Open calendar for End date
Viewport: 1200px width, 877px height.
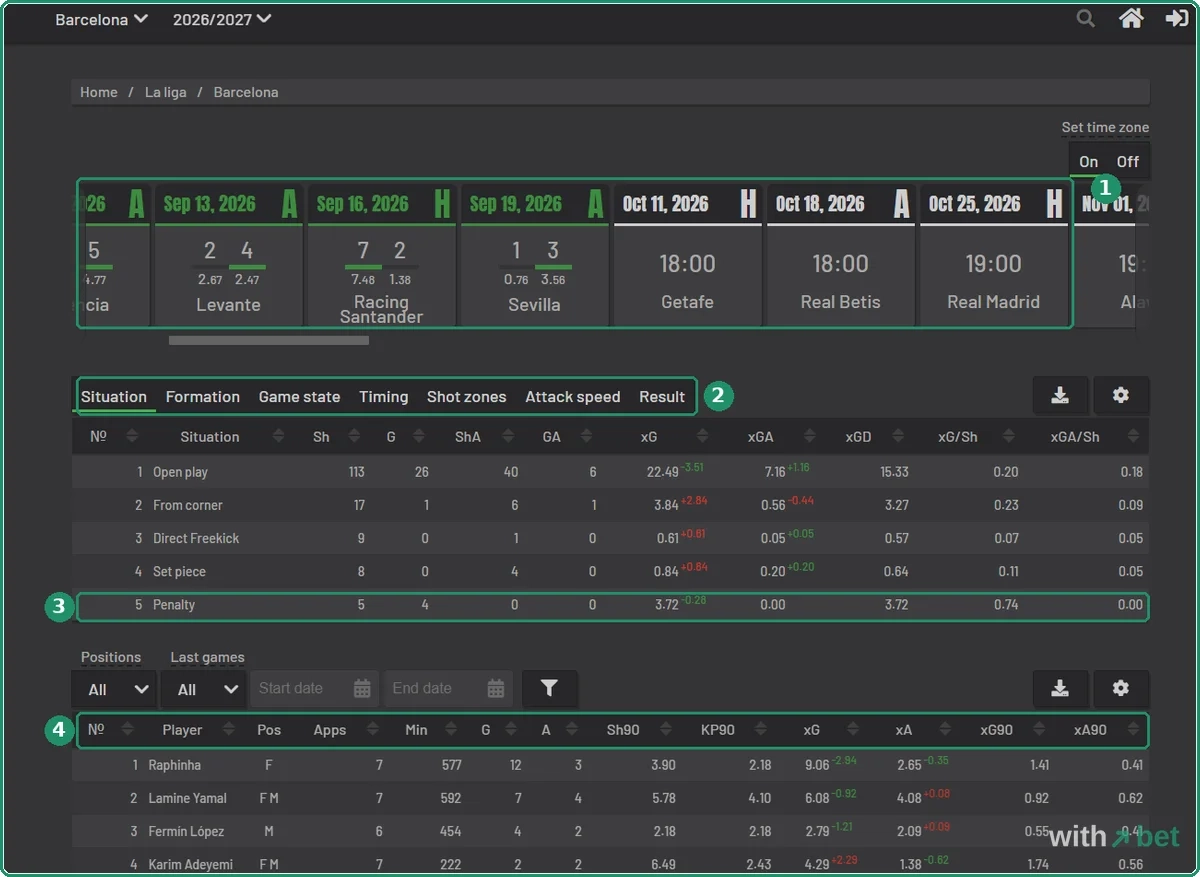click(495, 688)
